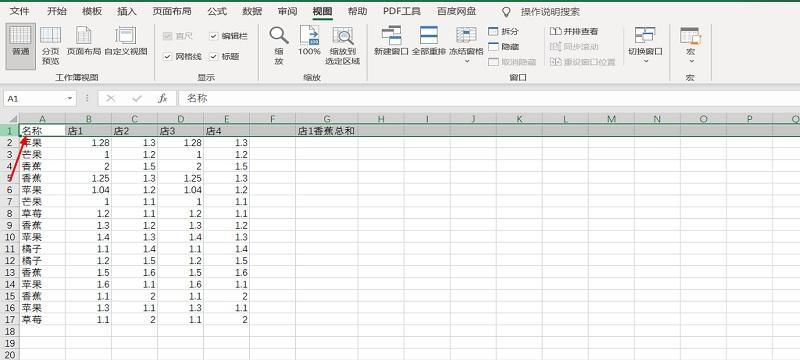Viewport: 800px width, 360px height.
Task: Arrange All windows (全部重排)
Action: pos(429,41)
